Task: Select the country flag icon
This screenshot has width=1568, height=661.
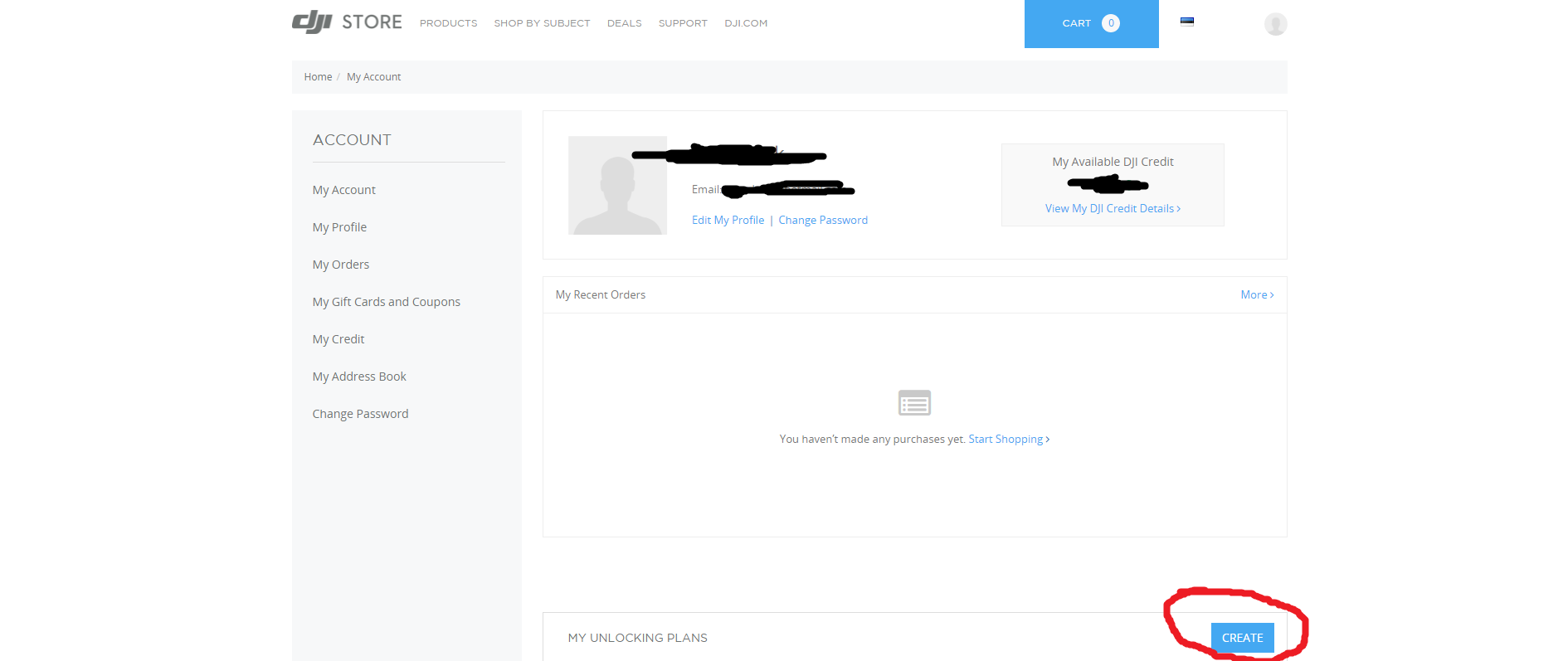Action: [1187, 22]
